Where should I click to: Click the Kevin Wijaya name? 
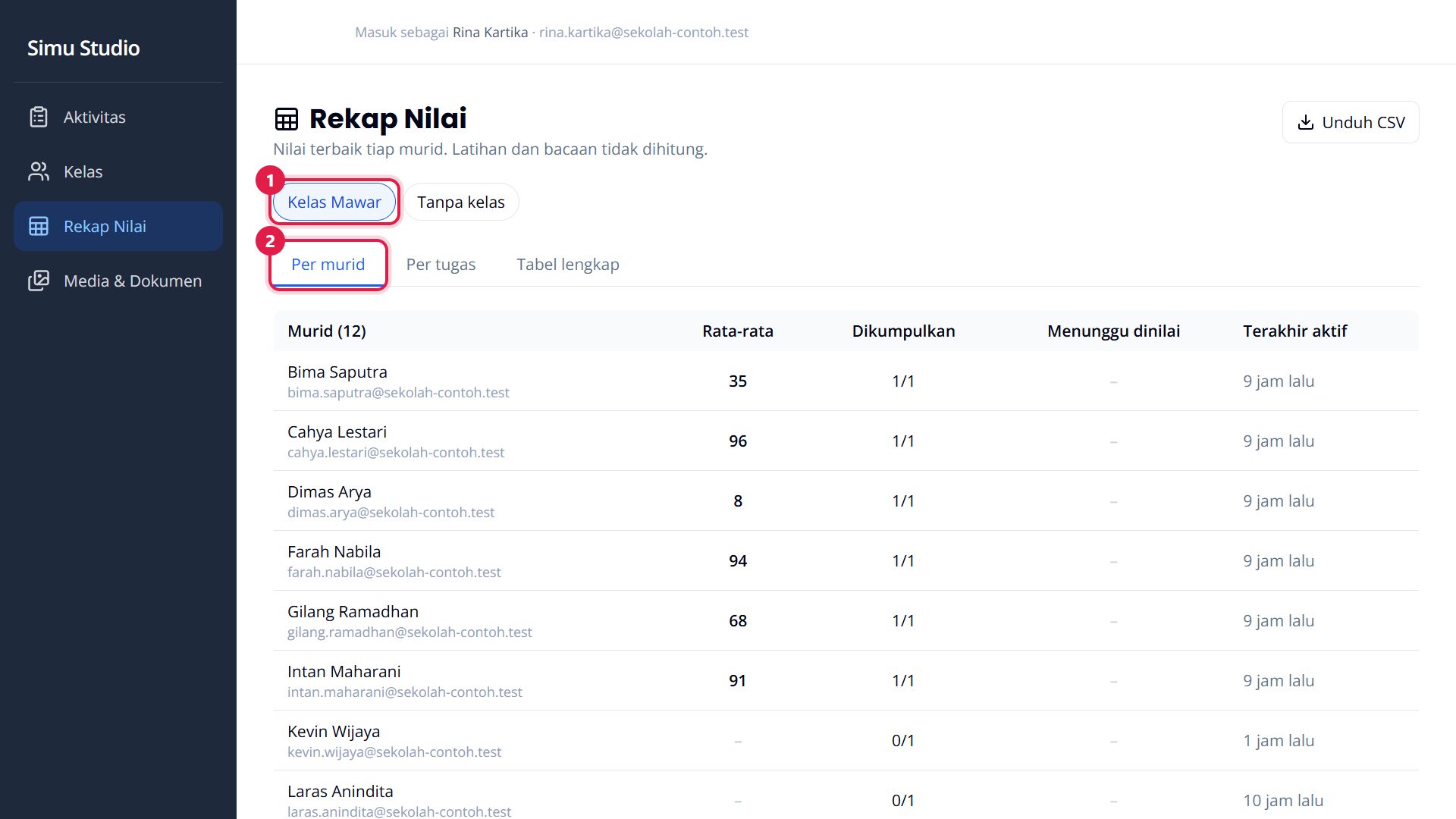point(334,731)
